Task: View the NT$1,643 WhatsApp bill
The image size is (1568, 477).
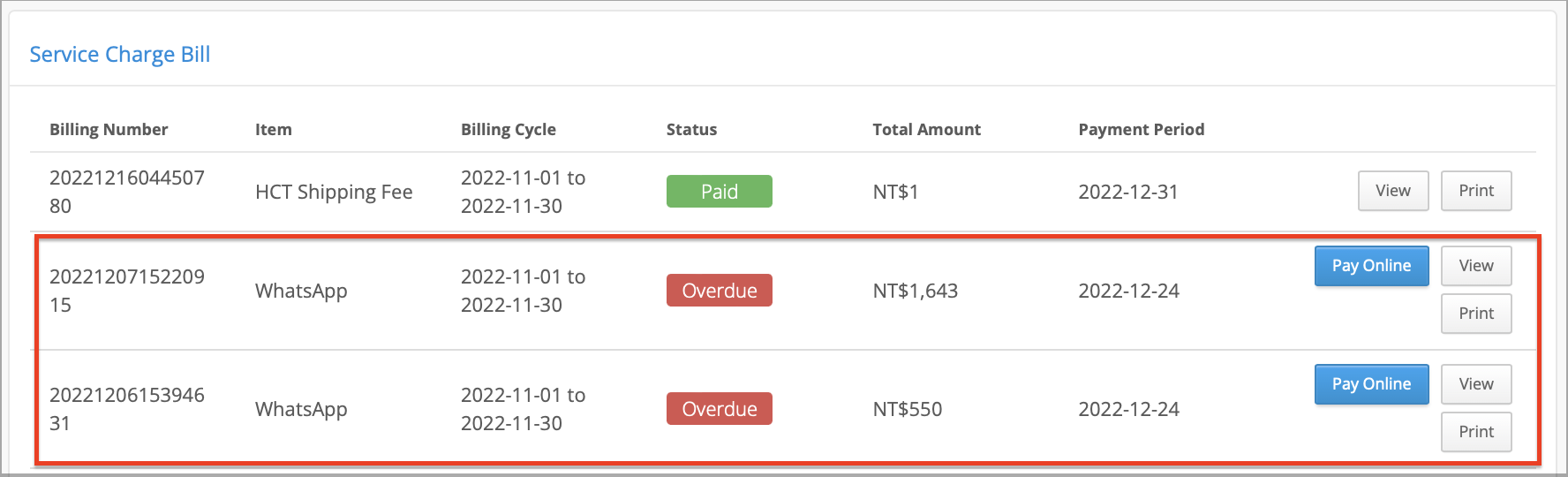Action: click(x=1476, y=266)
